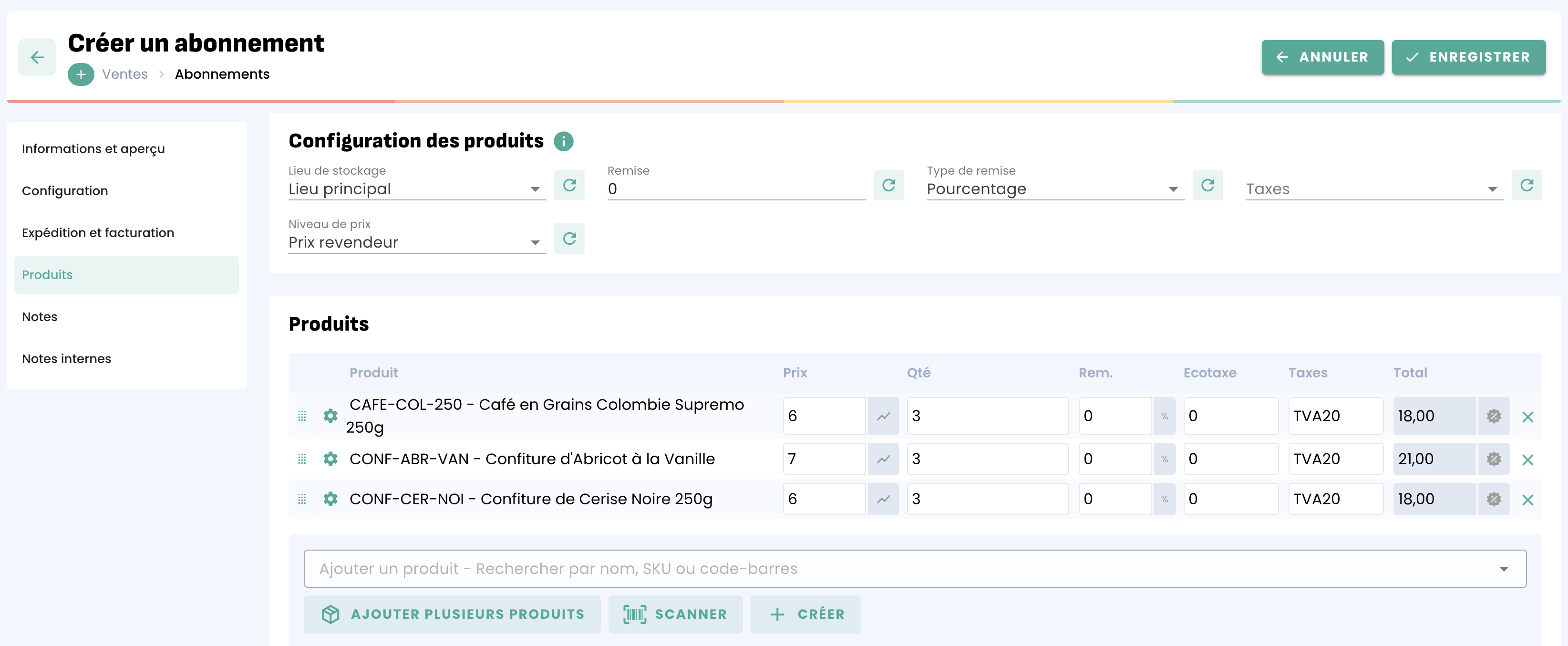
Task: Click the refresh icon beside Niveau de prix
Action: [x=568, y=239]
